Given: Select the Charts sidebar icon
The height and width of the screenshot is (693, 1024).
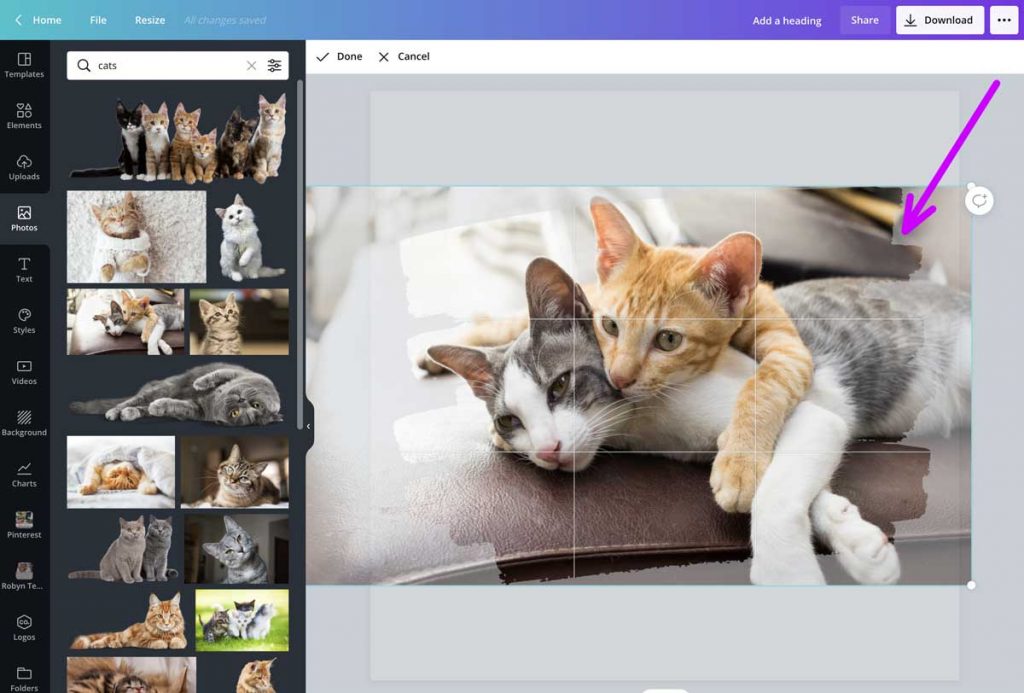Looking at the screenshot, I should coord(24,475).
